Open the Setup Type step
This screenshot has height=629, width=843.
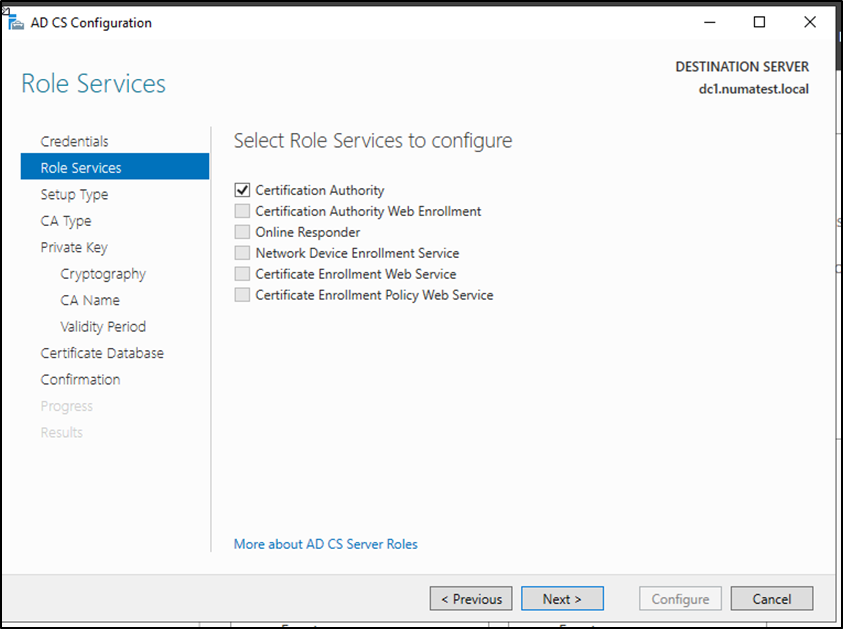[74, 194]
